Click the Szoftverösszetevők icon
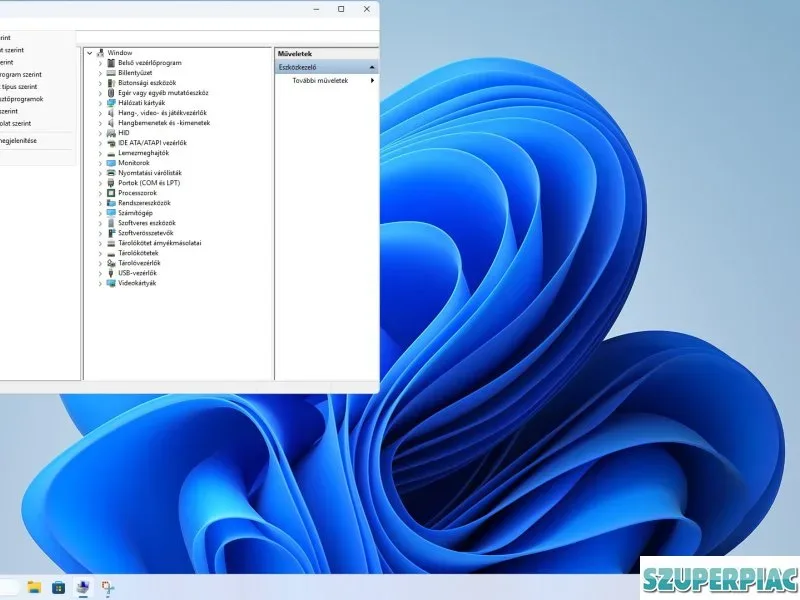Screen dimensions: 800x600 click(x=111, y=233)
